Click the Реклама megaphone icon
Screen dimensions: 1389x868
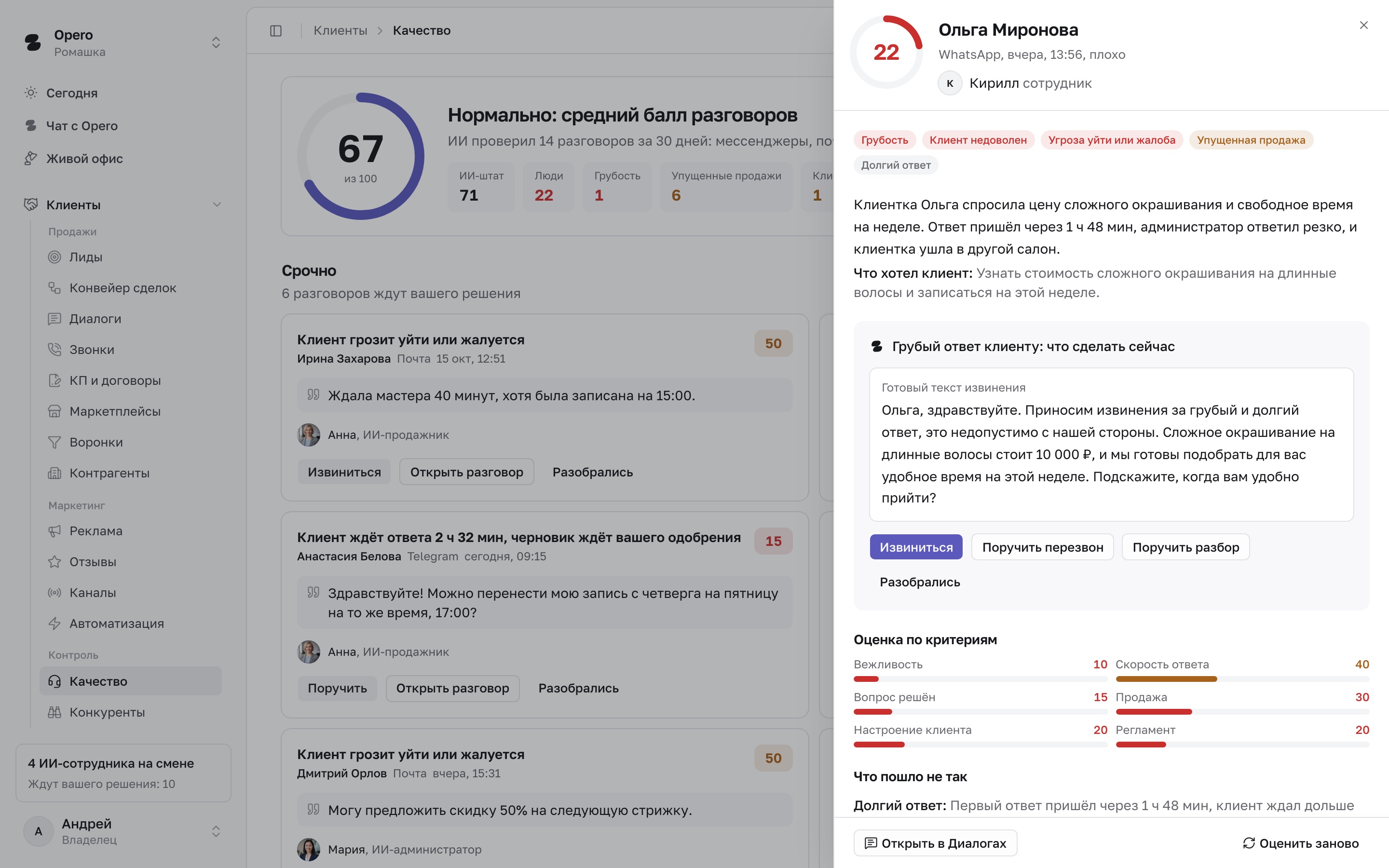point(54,531)
